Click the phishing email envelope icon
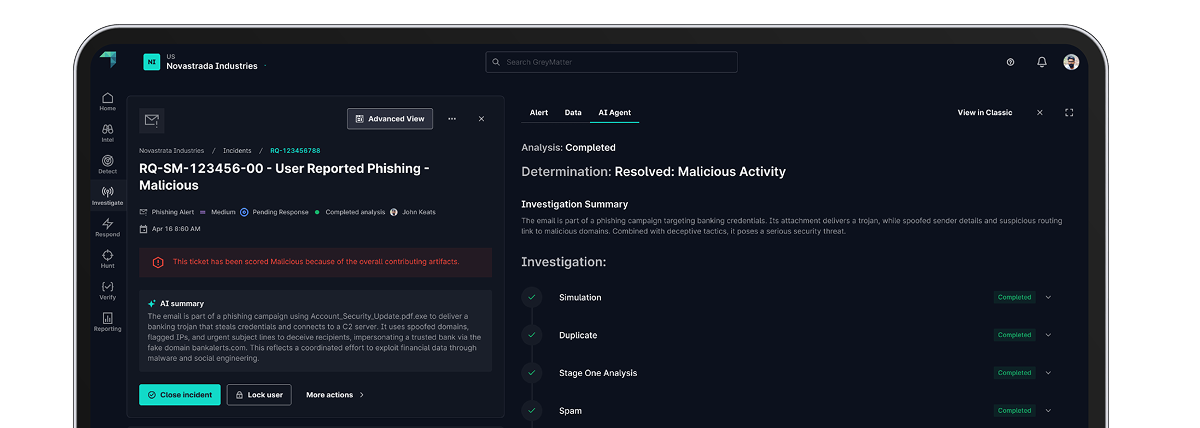The image size is (1200, 428). pyautogui.click(x=152, y=120)
